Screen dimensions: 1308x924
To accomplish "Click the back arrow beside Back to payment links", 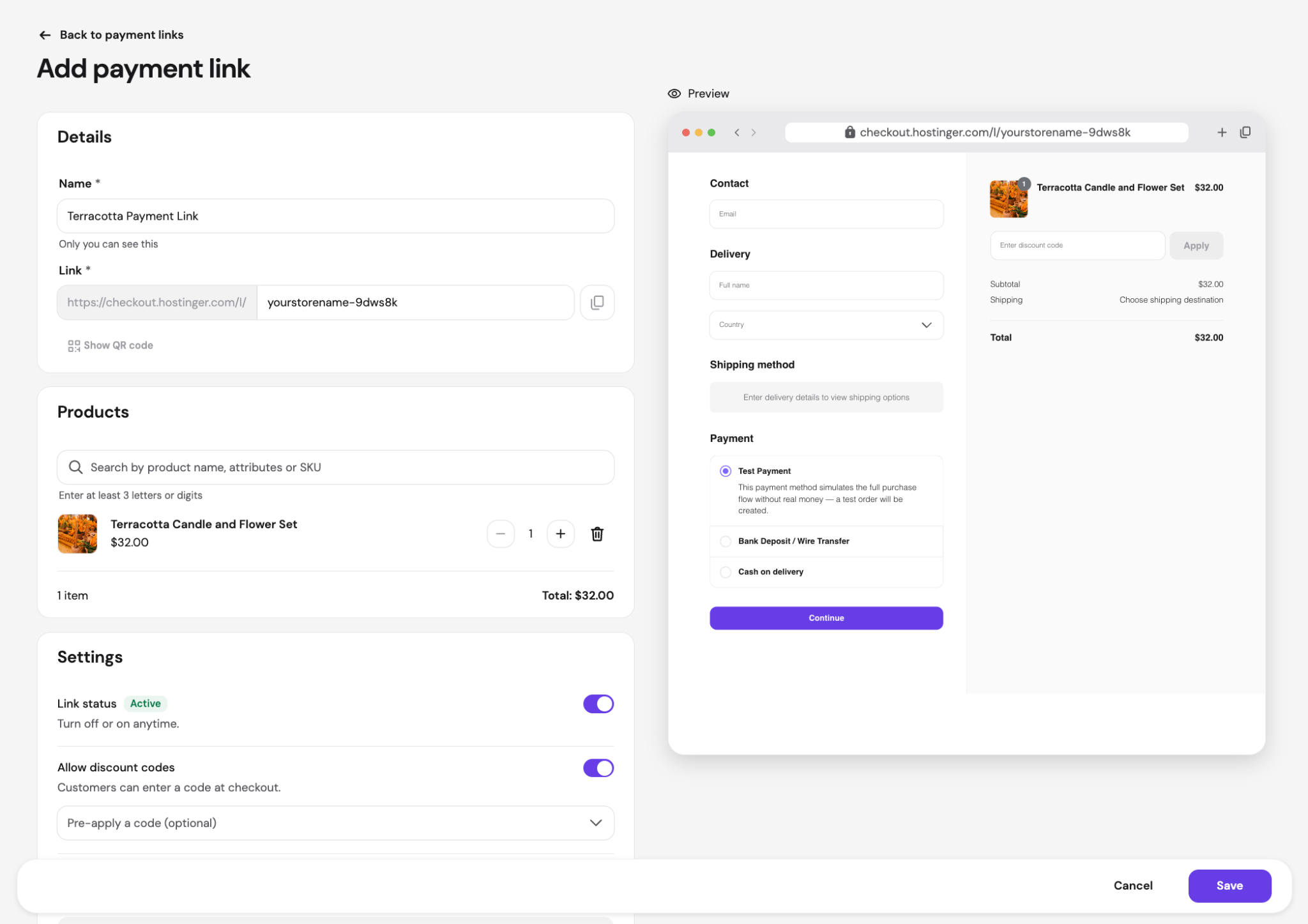I will tap(45, 35).
